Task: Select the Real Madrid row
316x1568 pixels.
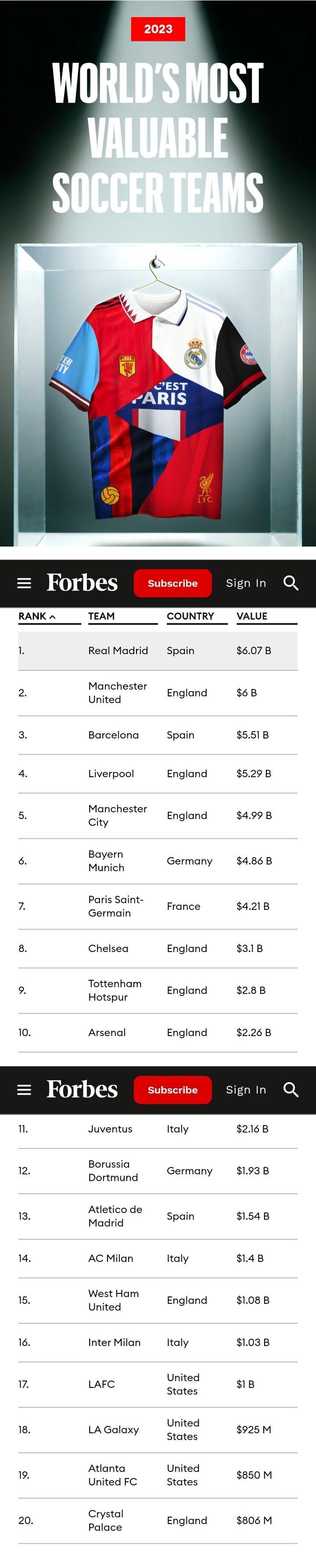Action: (x=158, y=651)
